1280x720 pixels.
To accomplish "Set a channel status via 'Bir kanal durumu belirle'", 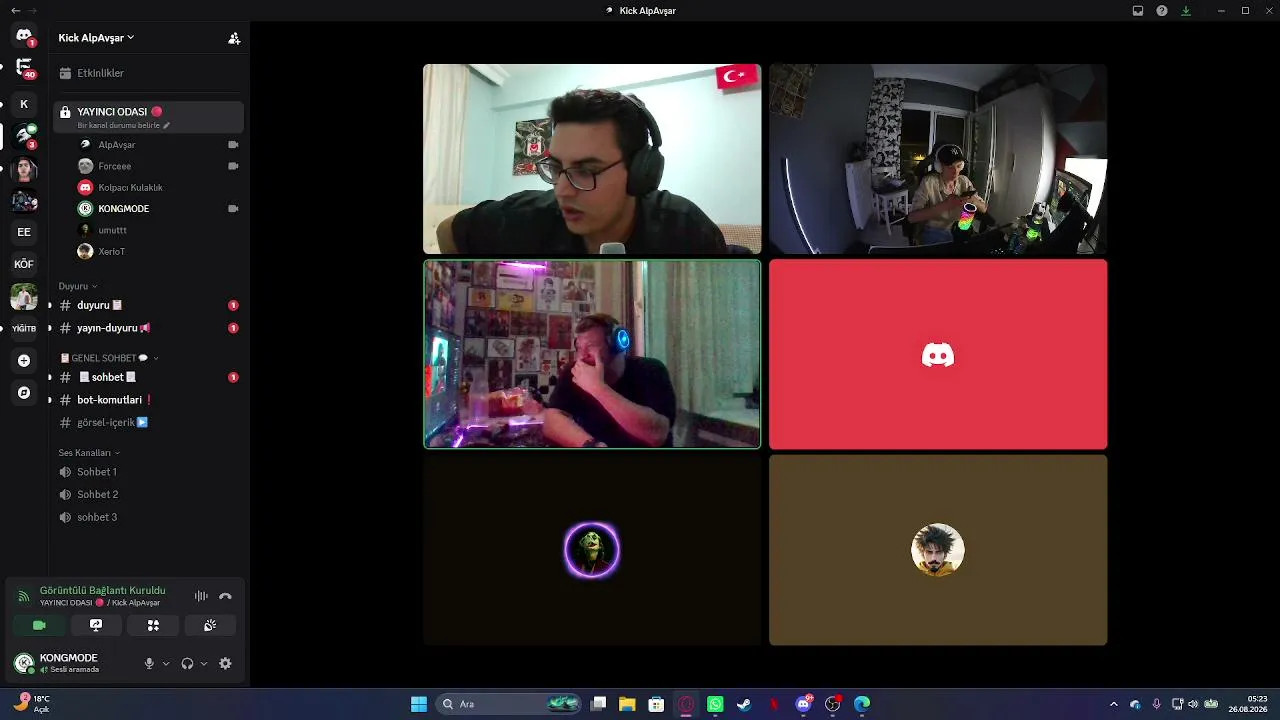I will [x=124, y=126].
